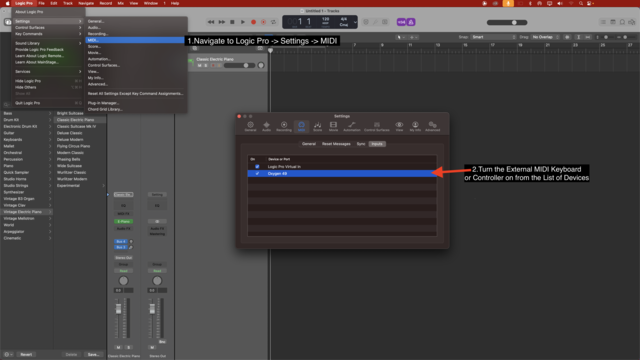The image size is (640, 360).
Task: Expand the Key Commands submenu
Action: pyautogui.click(x=48, y=34)
